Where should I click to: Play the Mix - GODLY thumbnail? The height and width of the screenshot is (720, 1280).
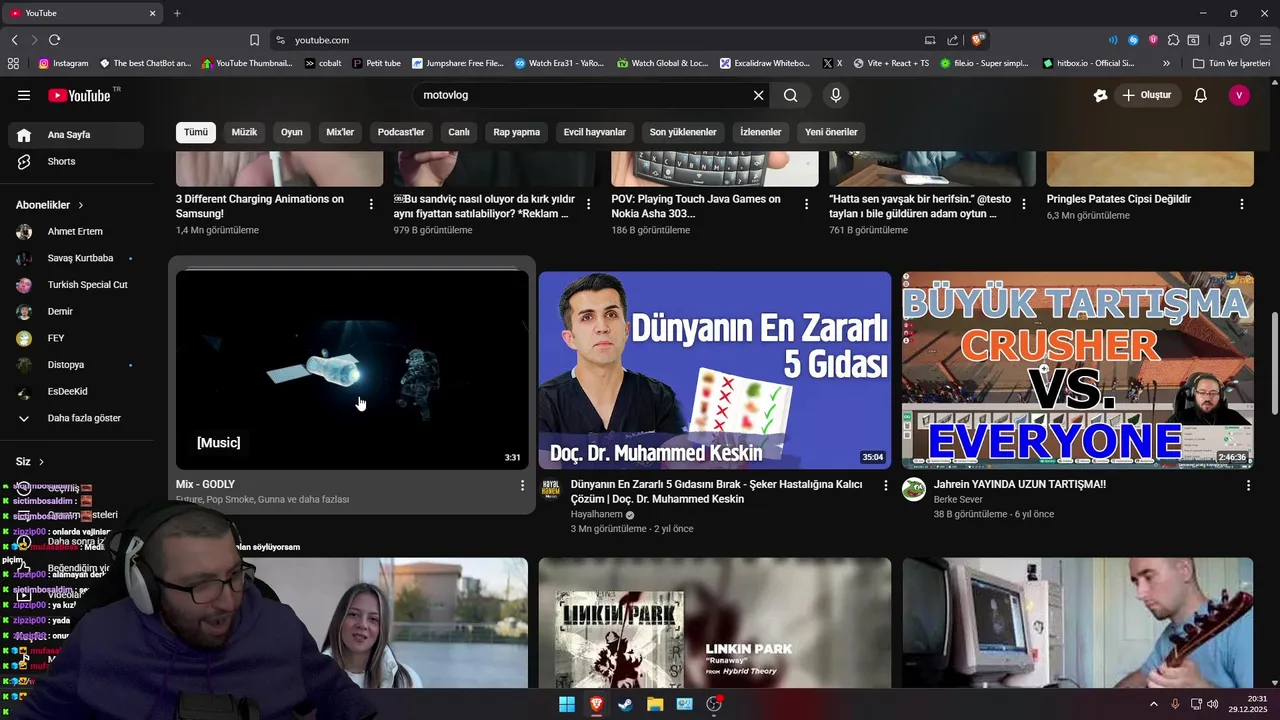(352, 369)
